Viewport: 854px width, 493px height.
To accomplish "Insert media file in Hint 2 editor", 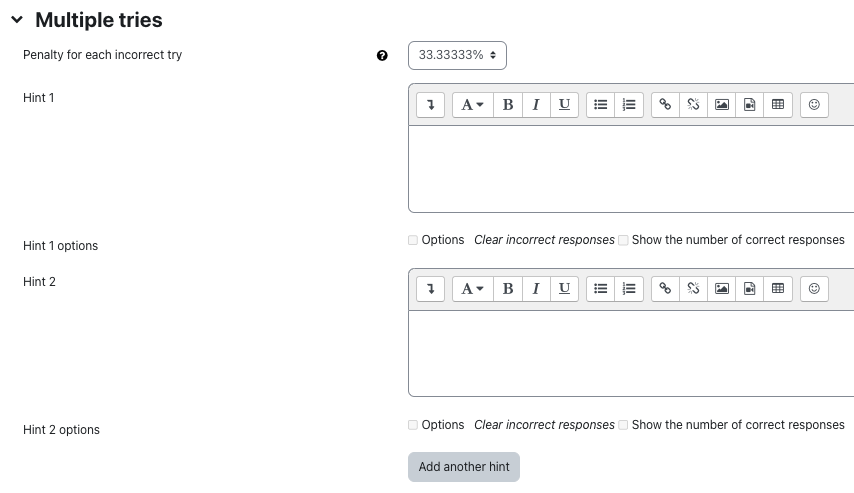I will click(750, 289).
